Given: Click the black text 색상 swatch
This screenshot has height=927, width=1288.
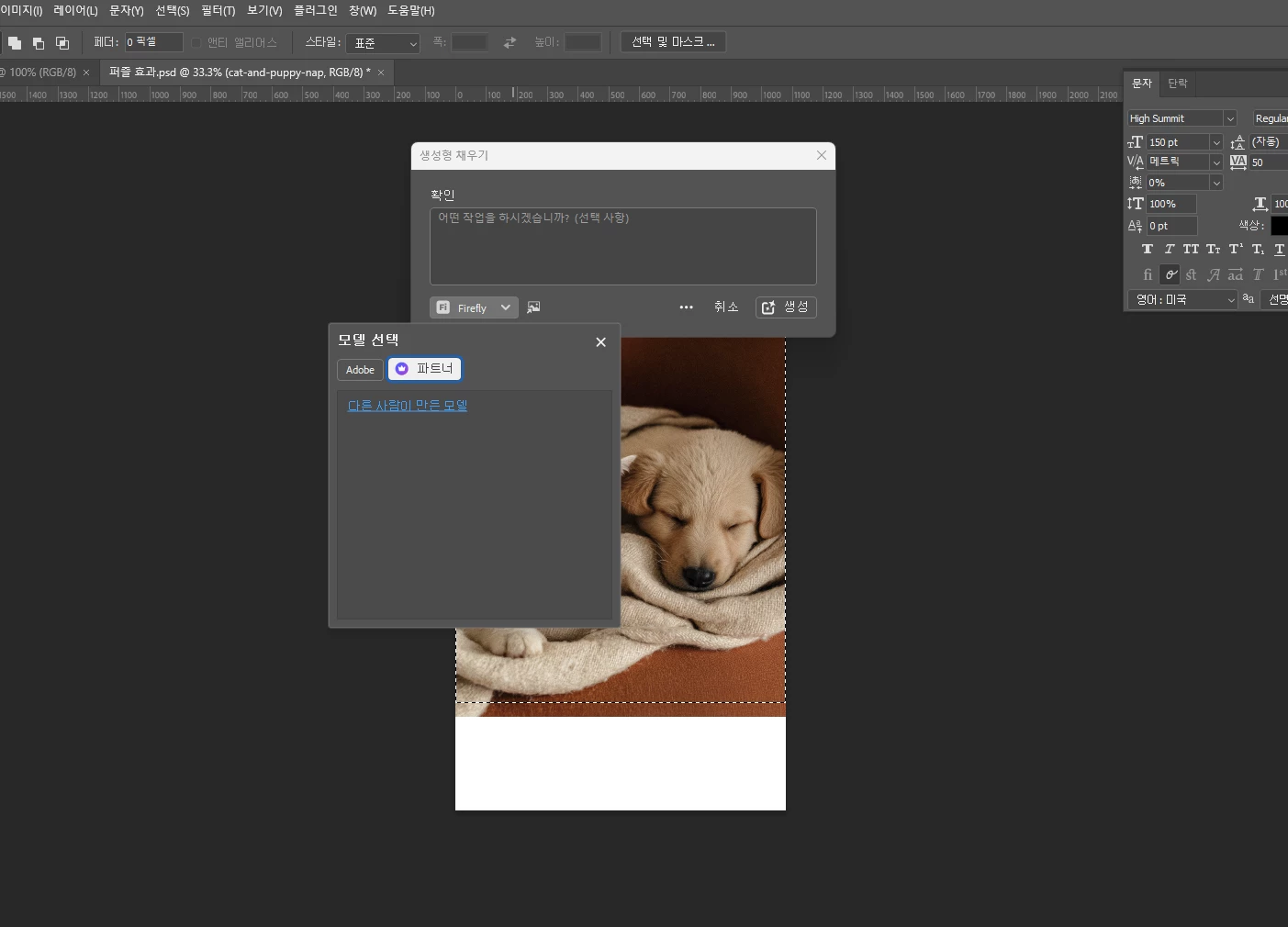Looking at the screenshot, I should [1280, 226].
